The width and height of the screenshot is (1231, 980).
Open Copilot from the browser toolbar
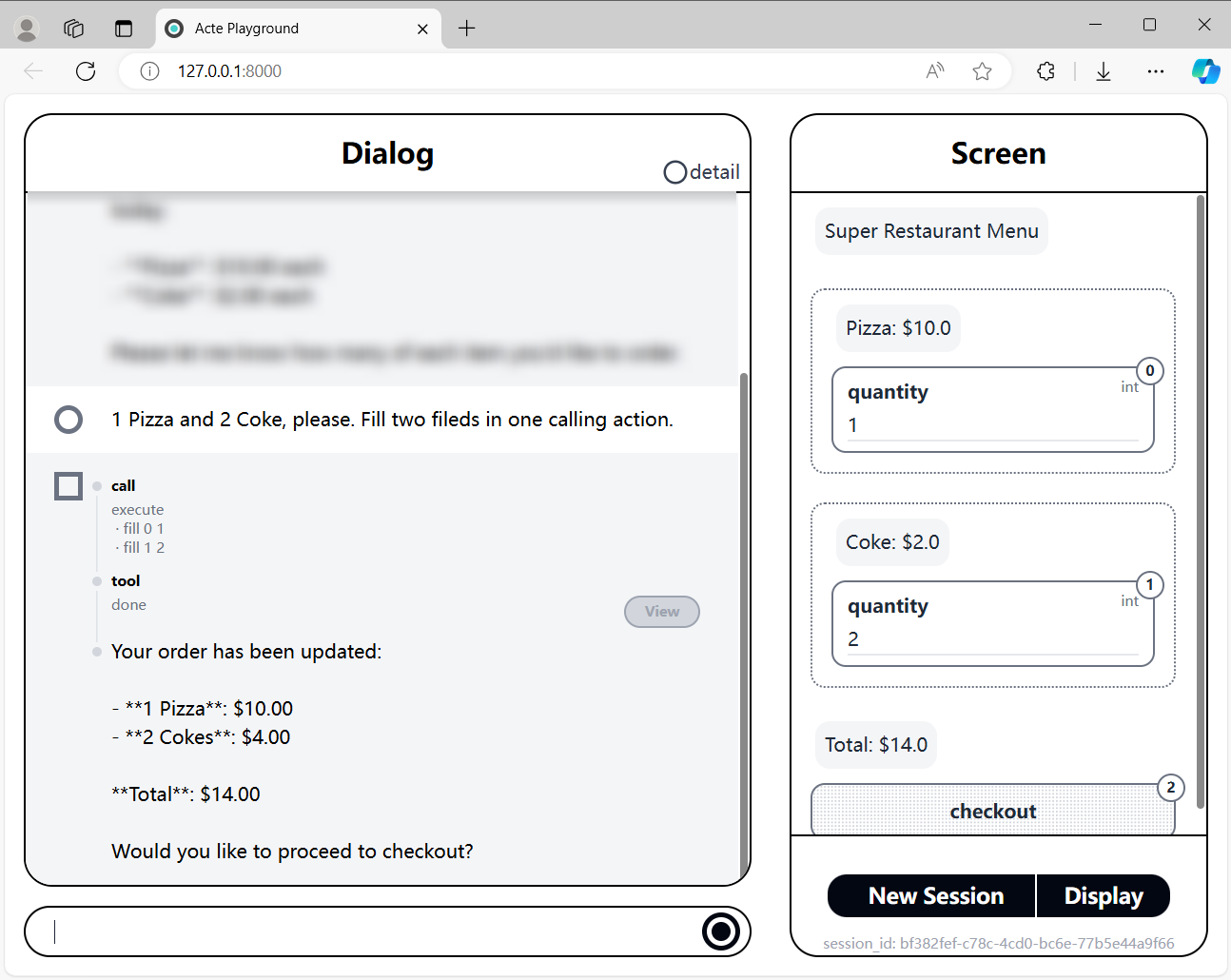pyautogui.click(x=1205, y=70)
